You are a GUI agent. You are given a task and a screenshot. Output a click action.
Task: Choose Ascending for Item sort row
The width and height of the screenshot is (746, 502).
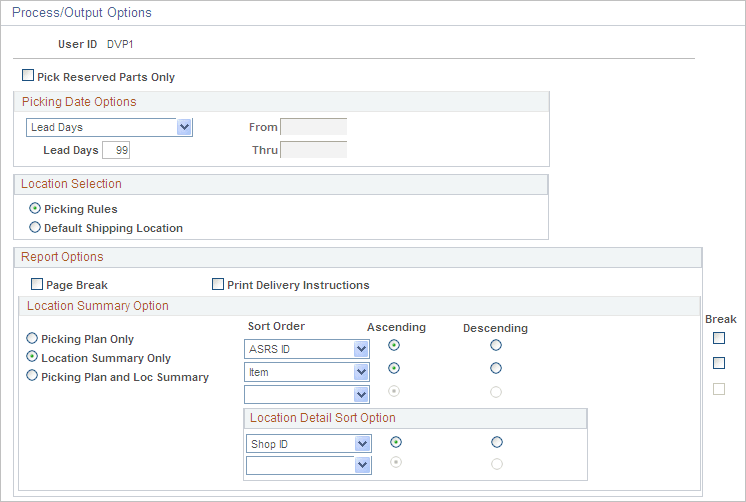(x=394, y=368)
